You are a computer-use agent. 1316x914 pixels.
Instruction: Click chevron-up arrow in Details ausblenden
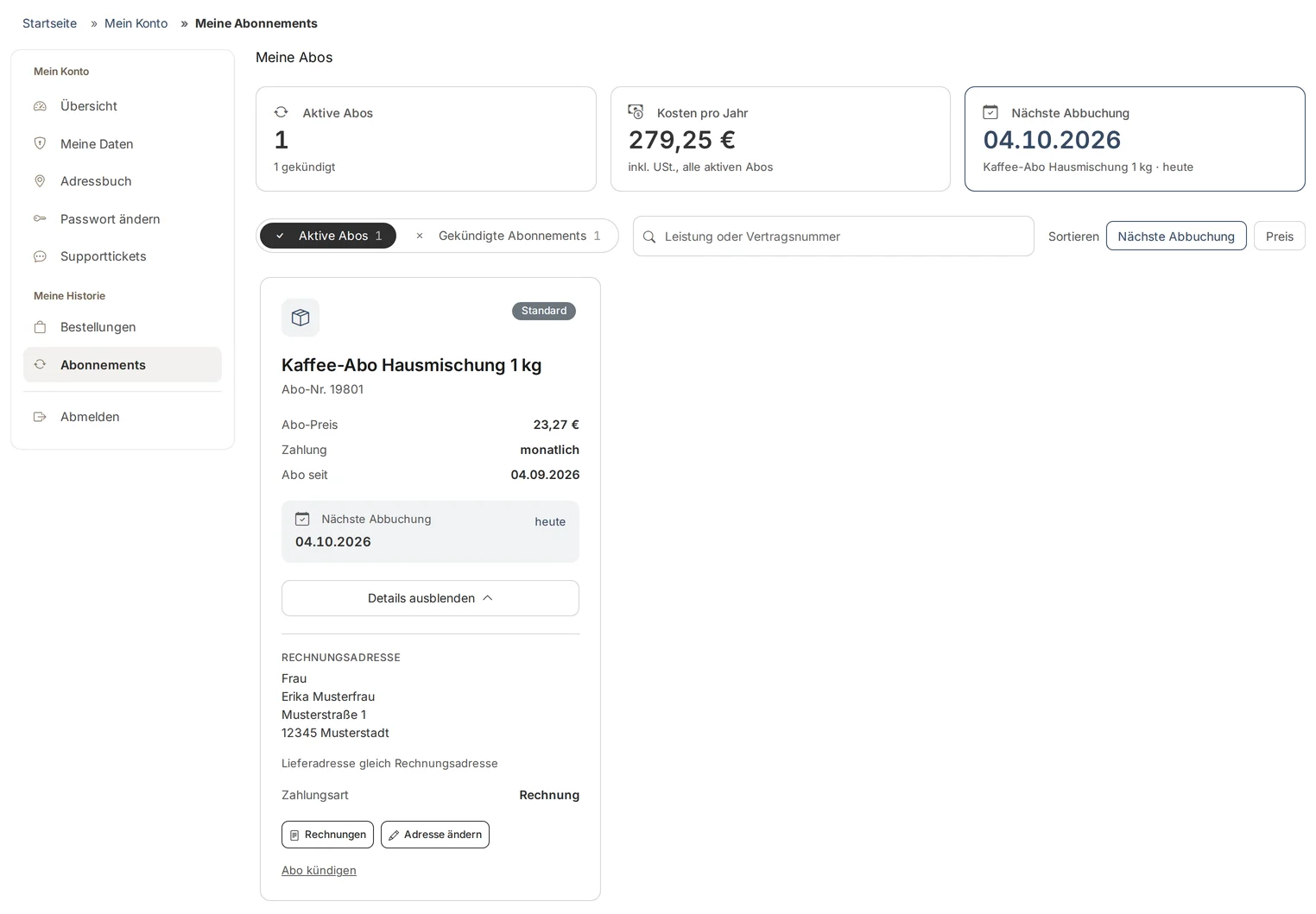488,598
